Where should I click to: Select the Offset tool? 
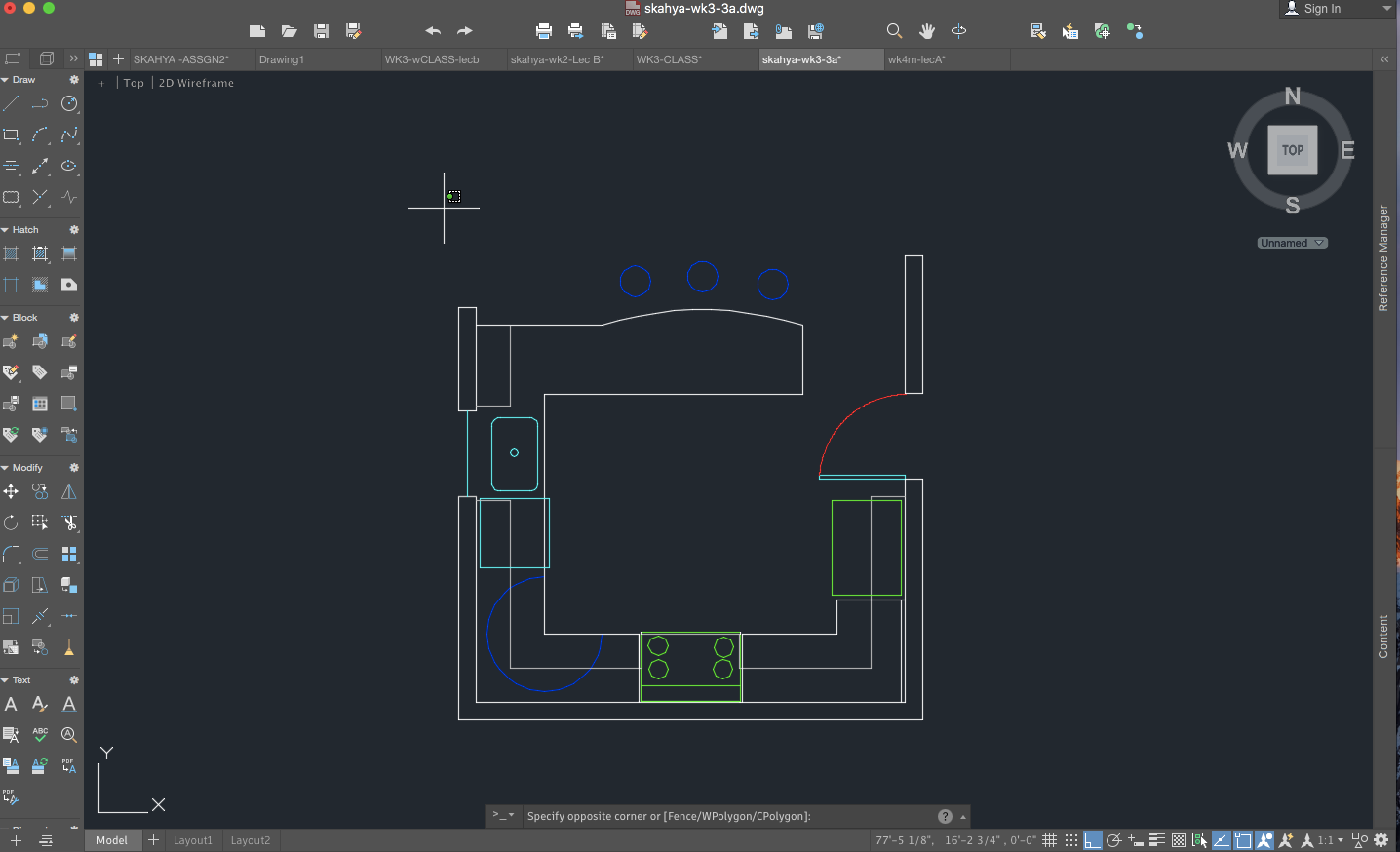(40, 555)
